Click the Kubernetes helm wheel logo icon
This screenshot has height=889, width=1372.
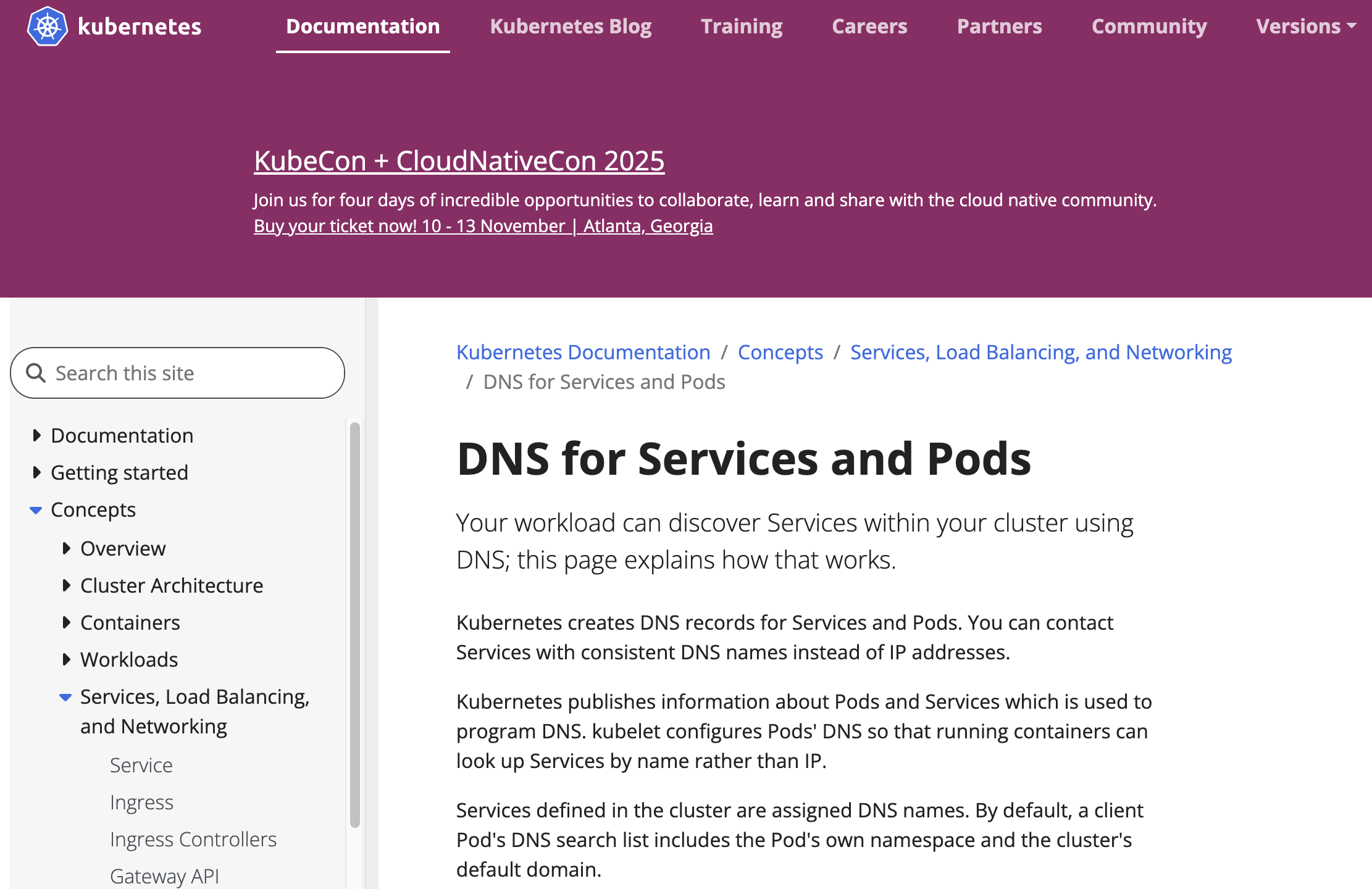pos(48,27)
